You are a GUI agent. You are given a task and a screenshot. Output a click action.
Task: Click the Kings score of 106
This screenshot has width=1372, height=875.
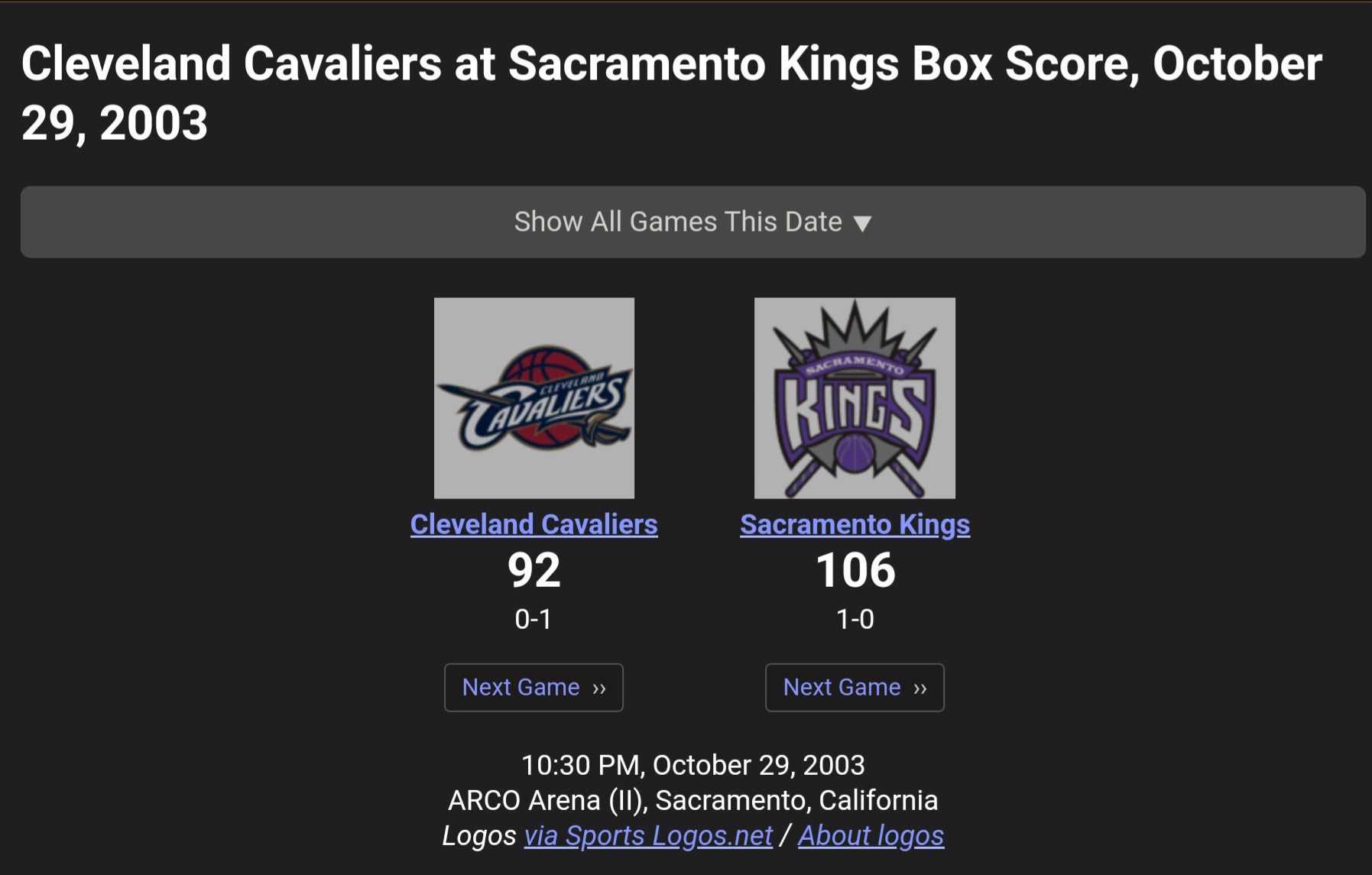(x=855, y=570)
